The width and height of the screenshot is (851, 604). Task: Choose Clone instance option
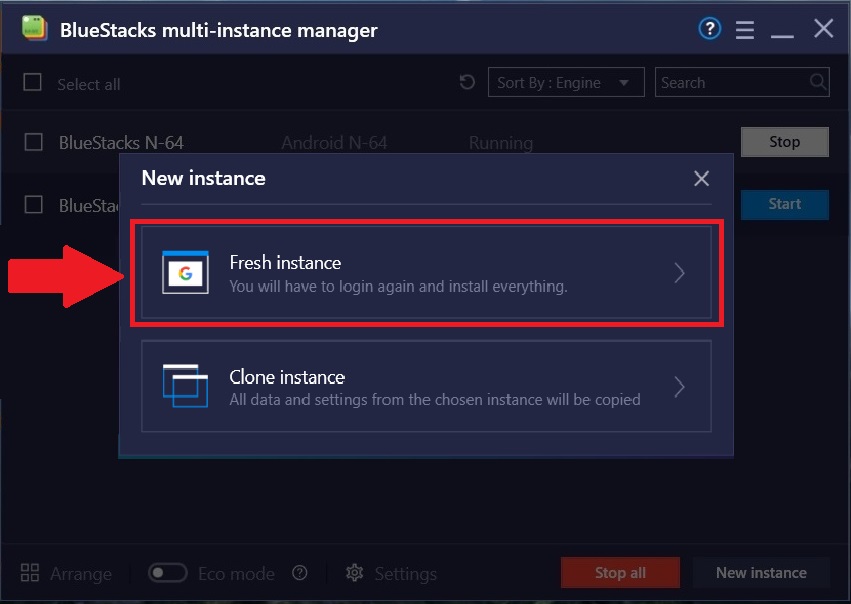coord(426,386)
